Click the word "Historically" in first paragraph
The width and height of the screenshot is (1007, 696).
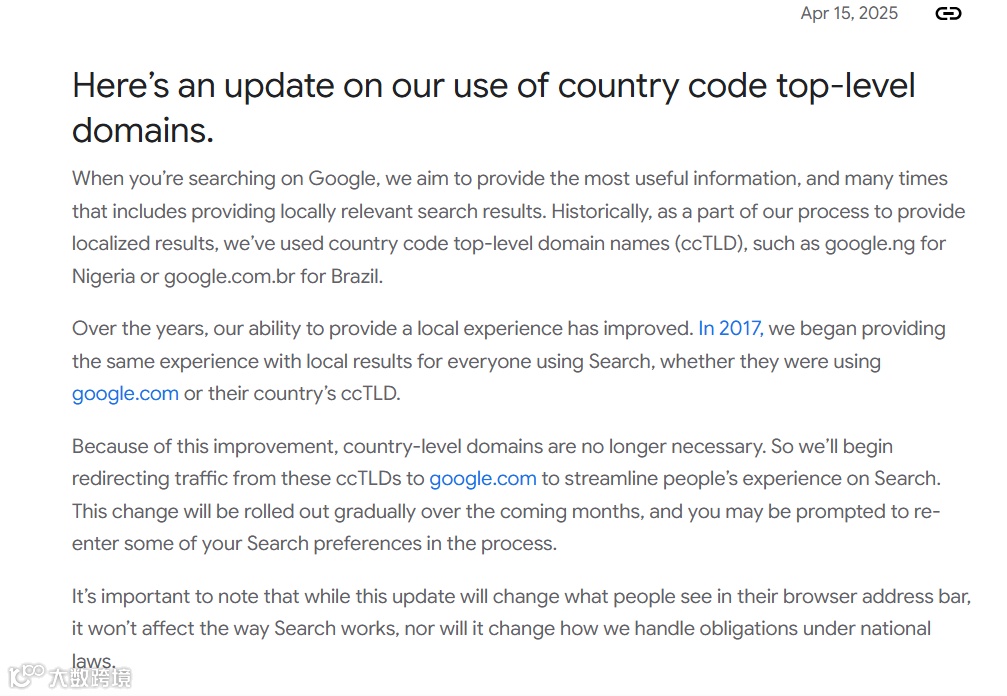tap(600, 212)
